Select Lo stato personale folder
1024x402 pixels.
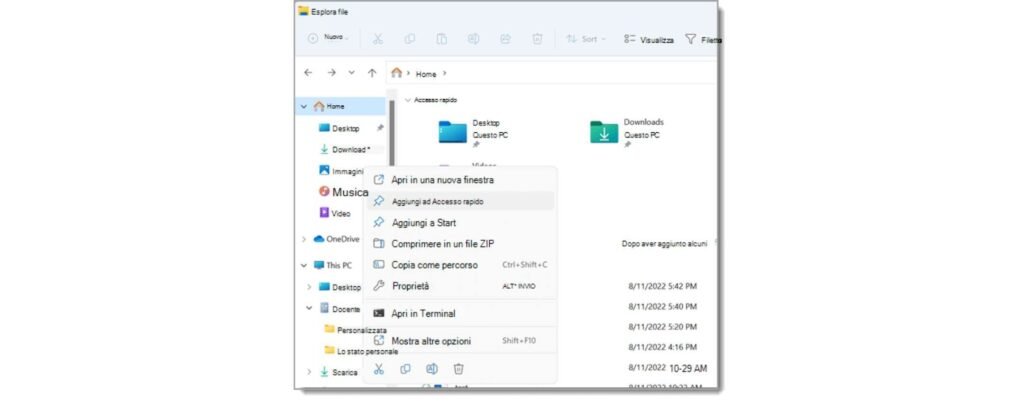point(361,350)
